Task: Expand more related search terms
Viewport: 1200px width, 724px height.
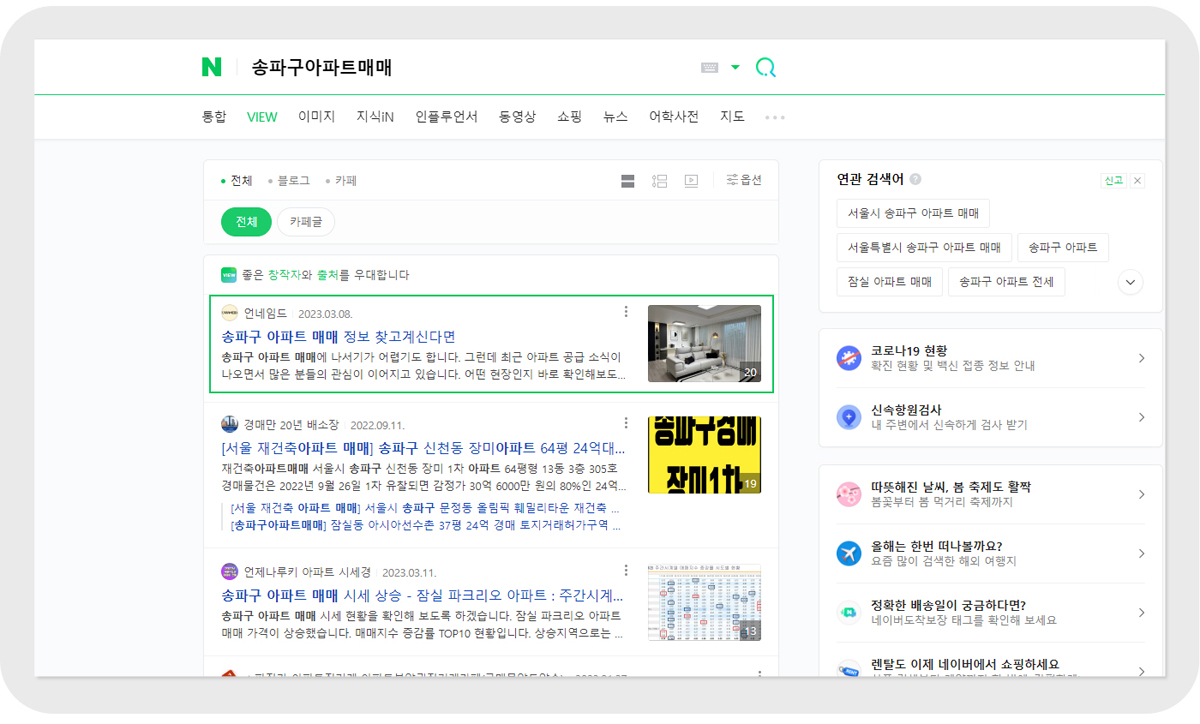Action: click(1130, 282)
